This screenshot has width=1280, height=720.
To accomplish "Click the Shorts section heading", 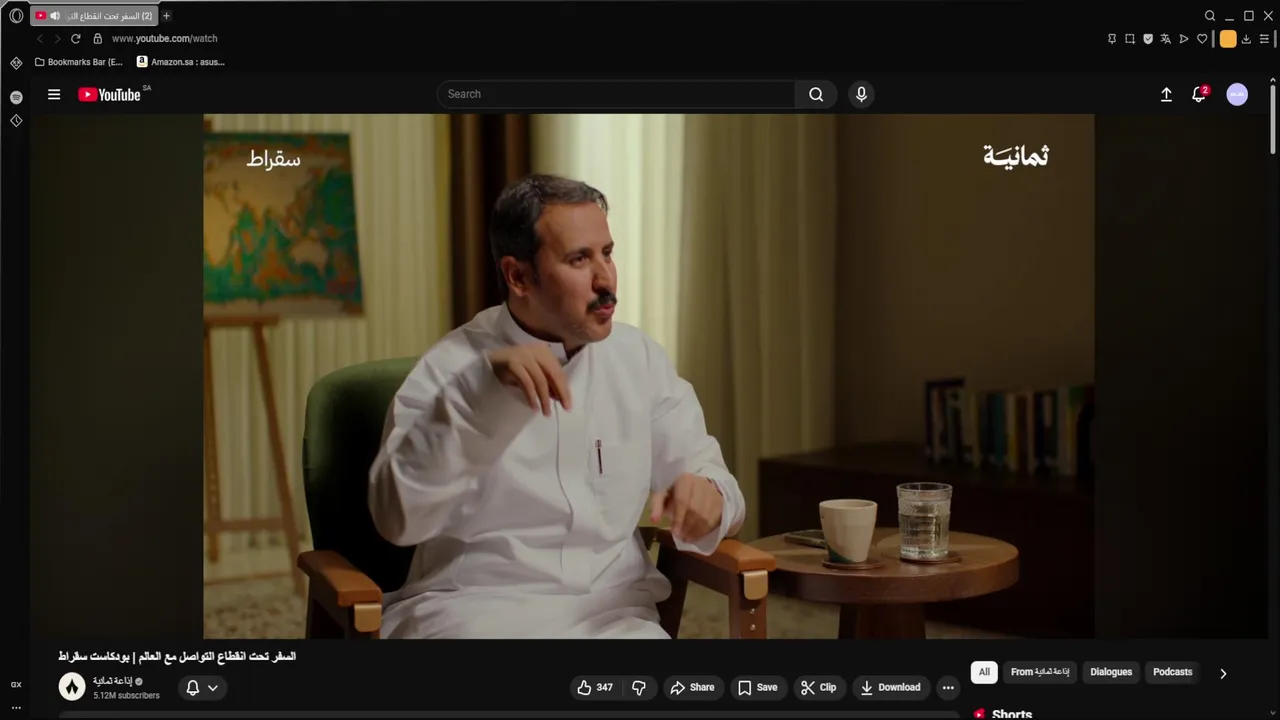I will [x=1011, y=714].
